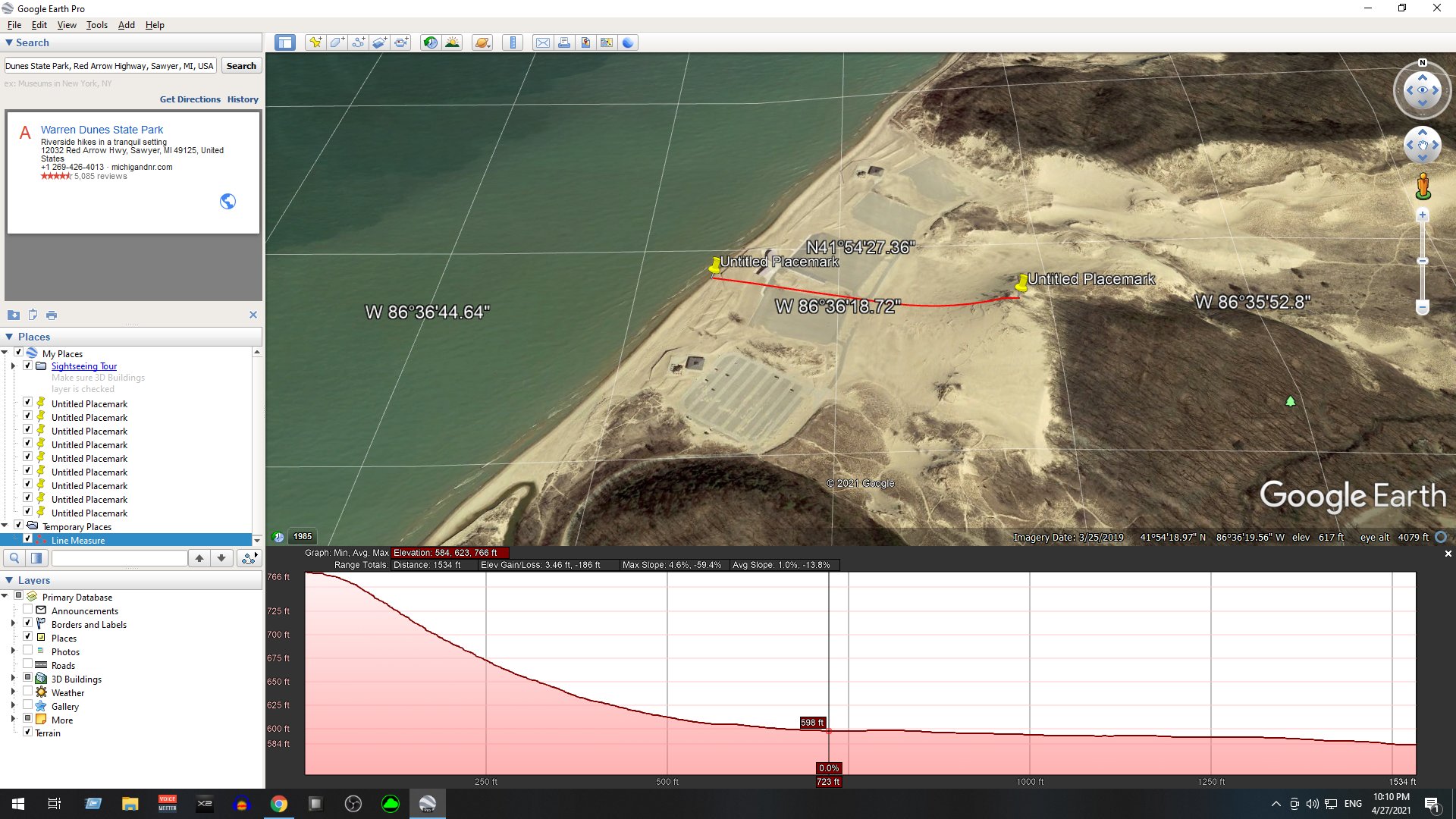Viewport: 1456px width, 819px height.
Task: Click the Search button
Action: click(241, 66)
